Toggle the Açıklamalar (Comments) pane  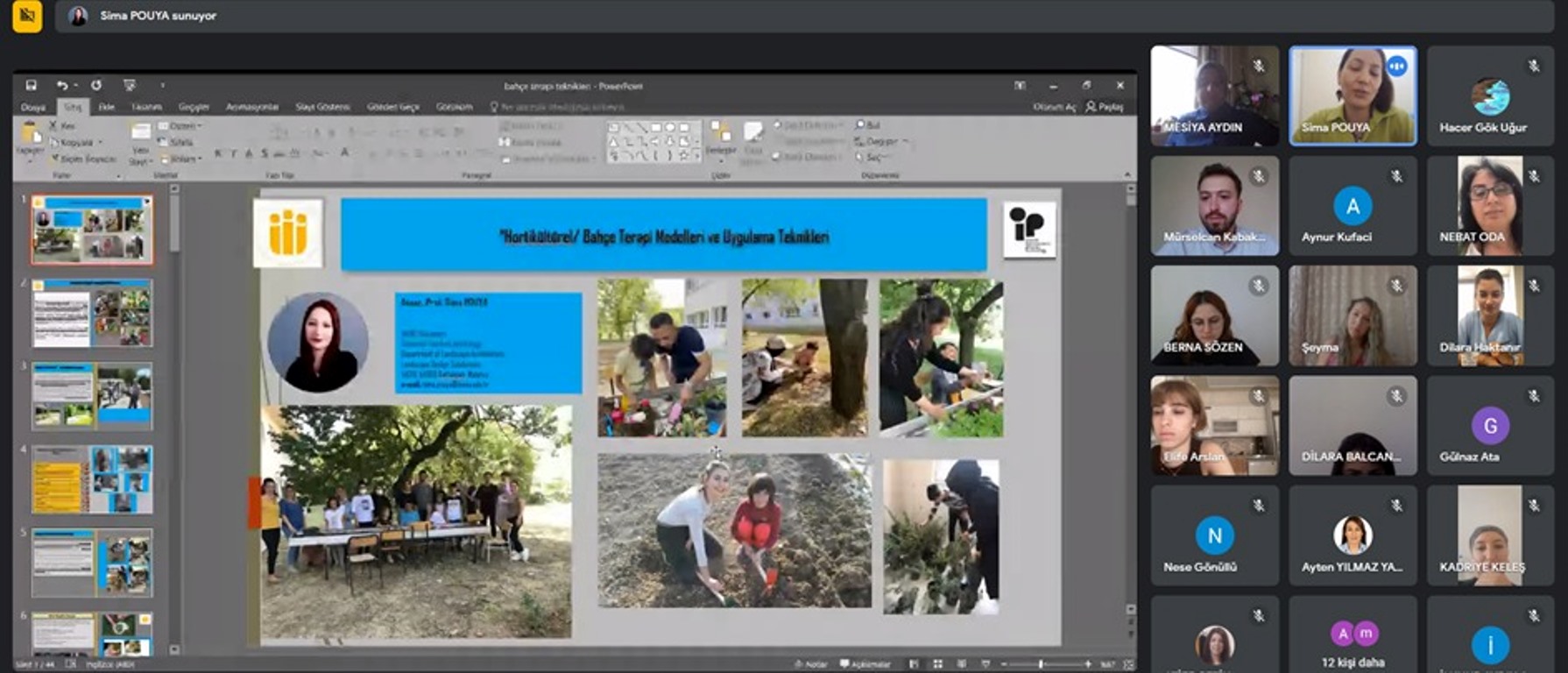coord(865,664)
